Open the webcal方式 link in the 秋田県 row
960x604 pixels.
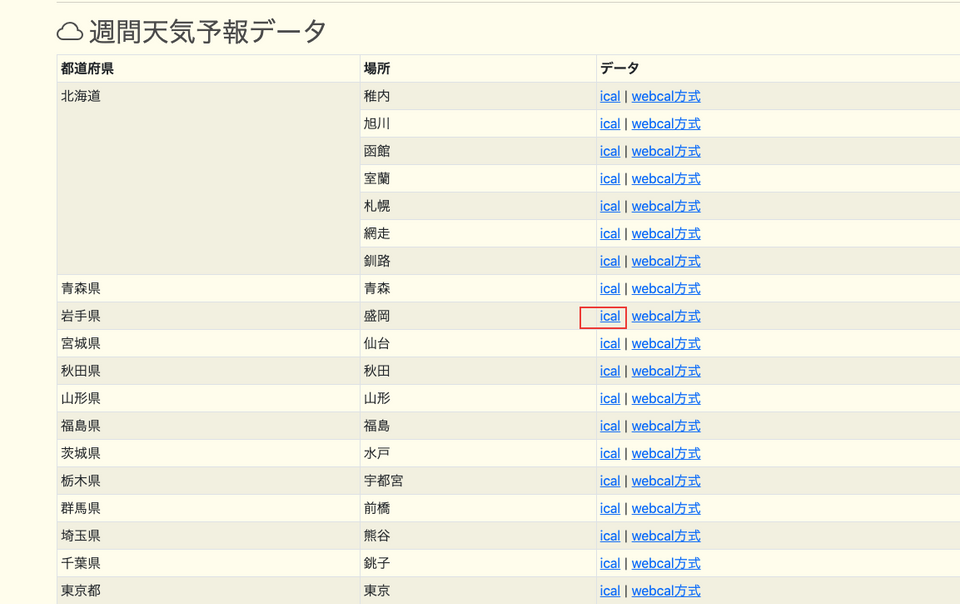coord(666,371)
